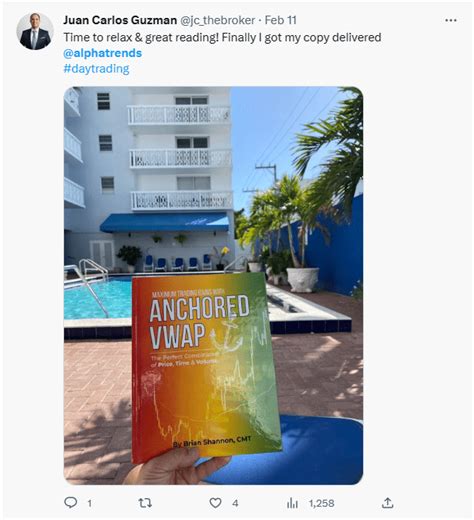Click the reply speech bubble icon

(70, 502)
